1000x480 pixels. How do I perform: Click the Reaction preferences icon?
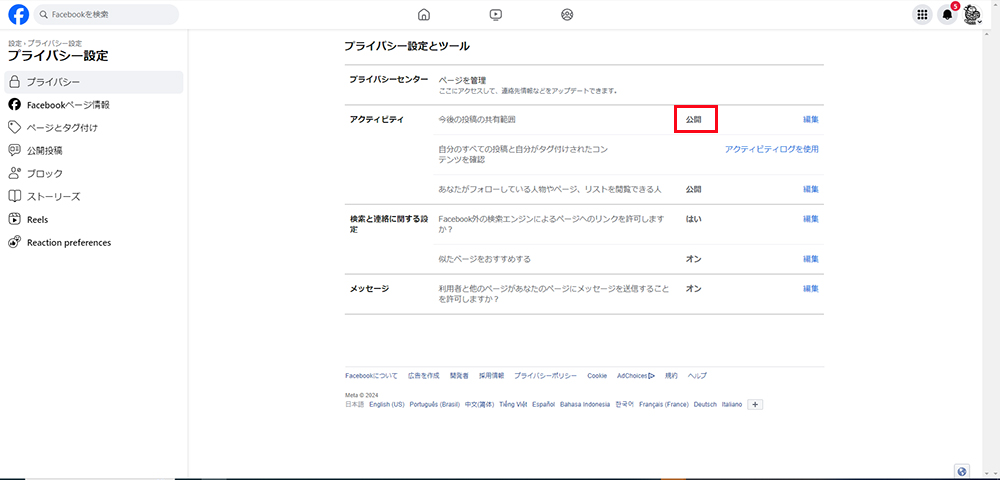click(15, 242)
